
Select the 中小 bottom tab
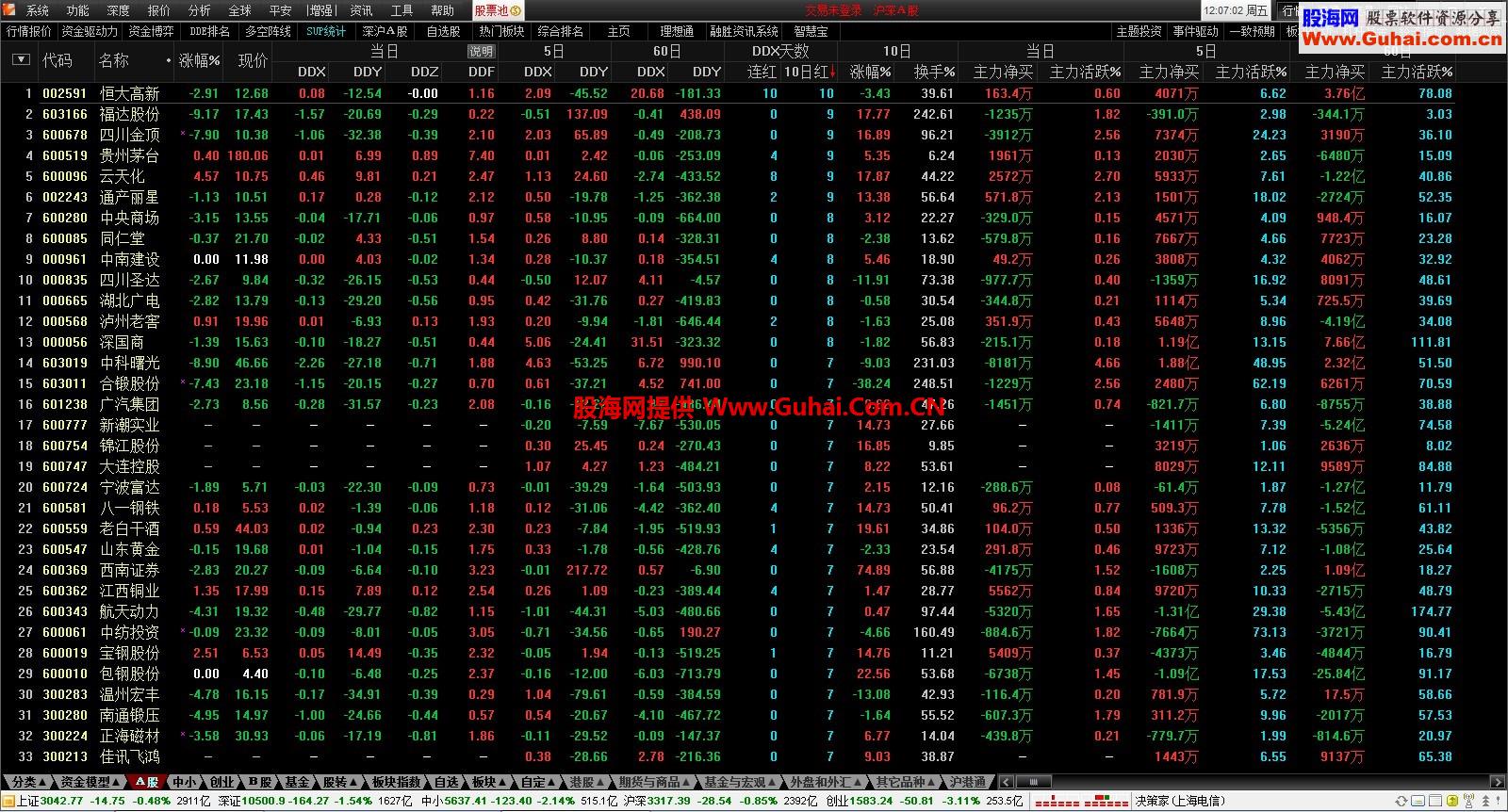point(184,782)
